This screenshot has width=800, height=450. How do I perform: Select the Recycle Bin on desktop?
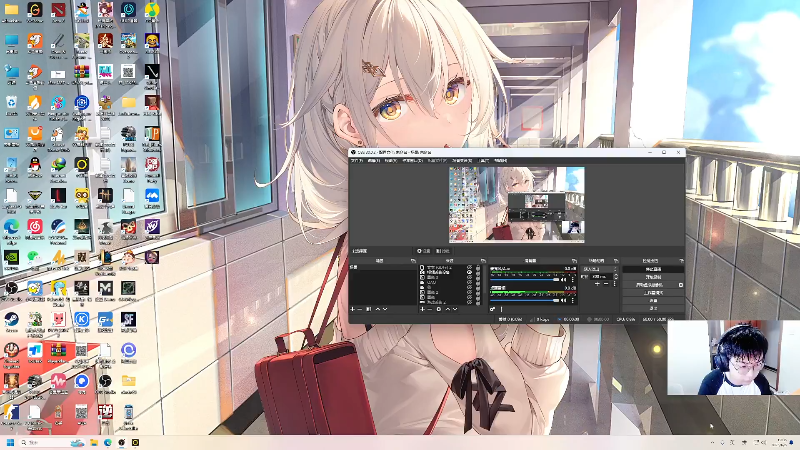[11, 105]
